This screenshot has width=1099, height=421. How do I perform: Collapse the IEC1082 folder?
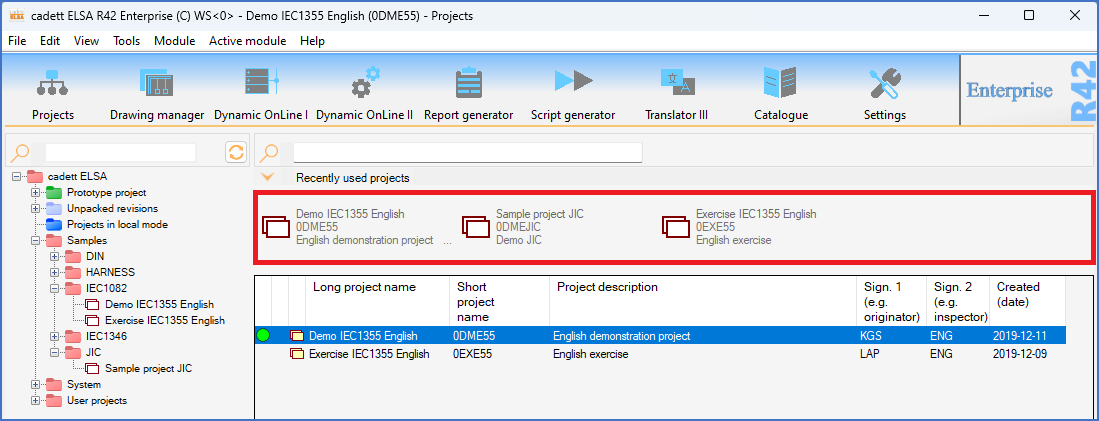54,288
